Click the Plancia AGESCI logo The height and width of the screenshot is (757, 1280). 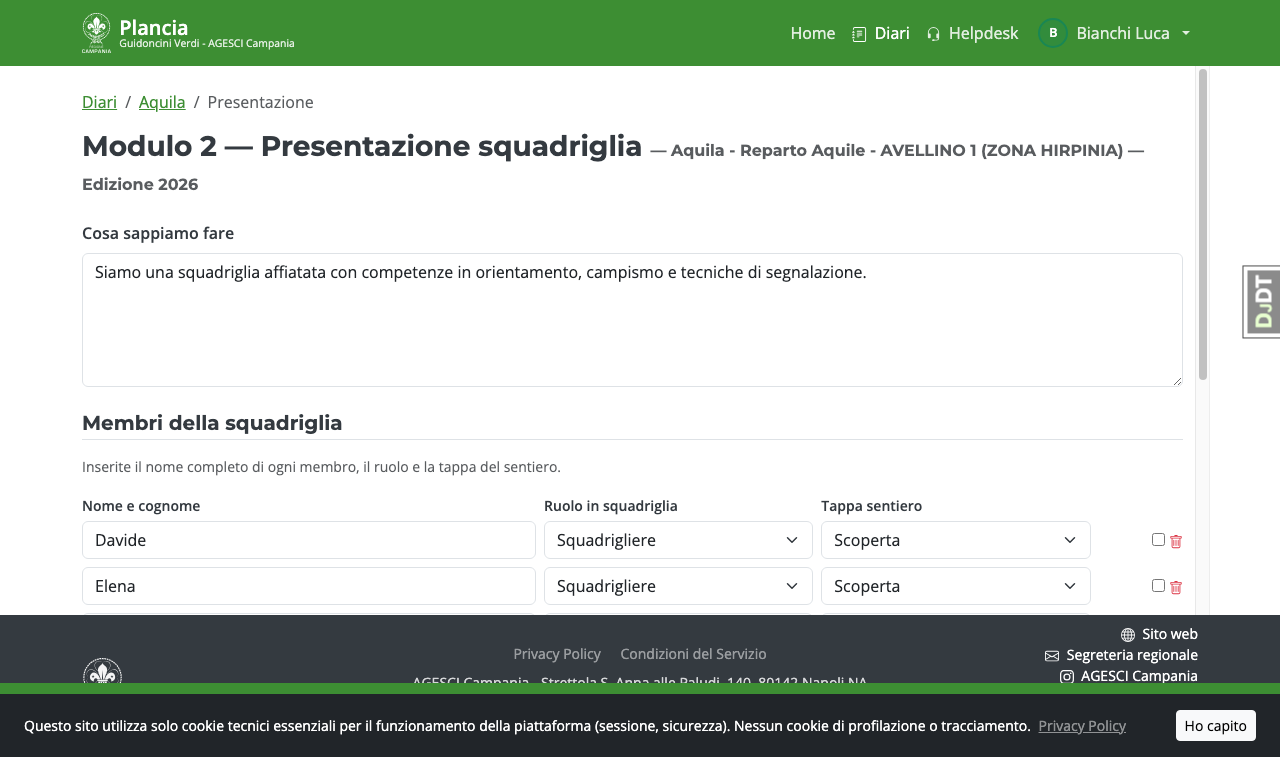(x=96, y=33)
